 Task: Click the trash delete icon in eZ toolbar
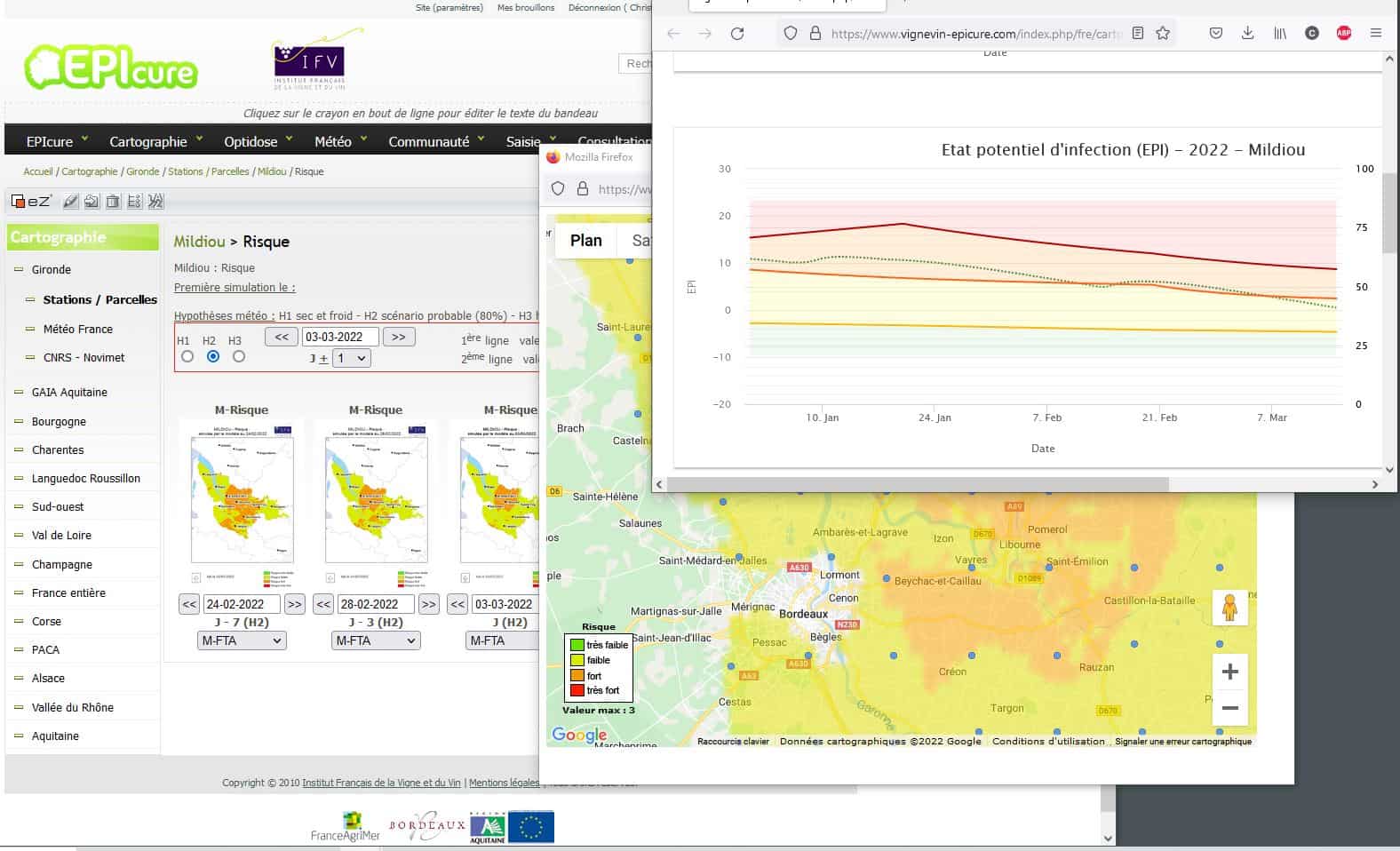coord(113,202)
